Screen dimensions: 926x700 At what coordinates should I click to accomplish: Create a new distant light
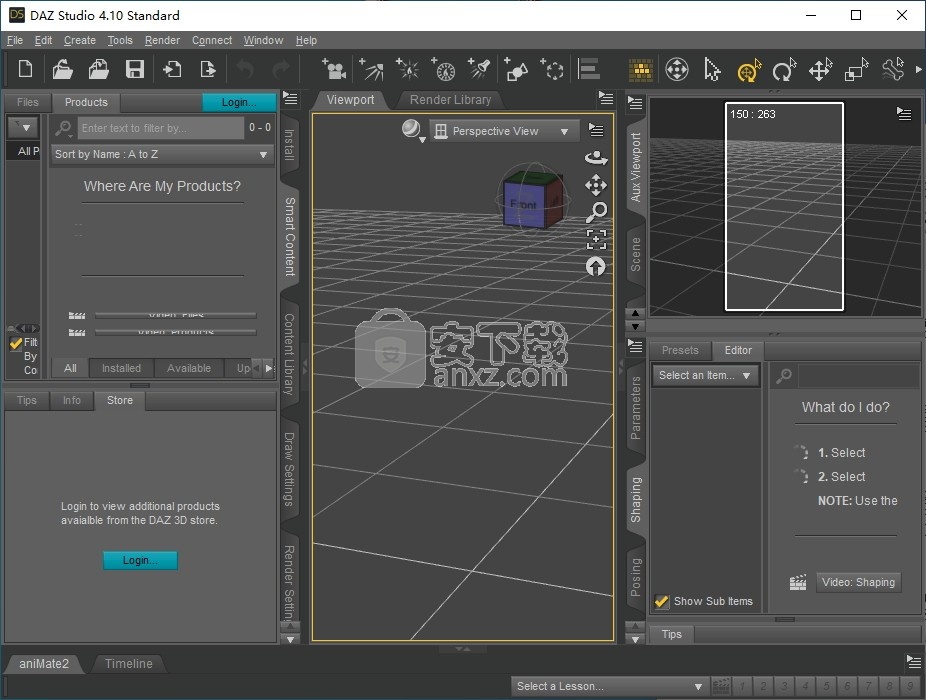(x=371, y=69)
